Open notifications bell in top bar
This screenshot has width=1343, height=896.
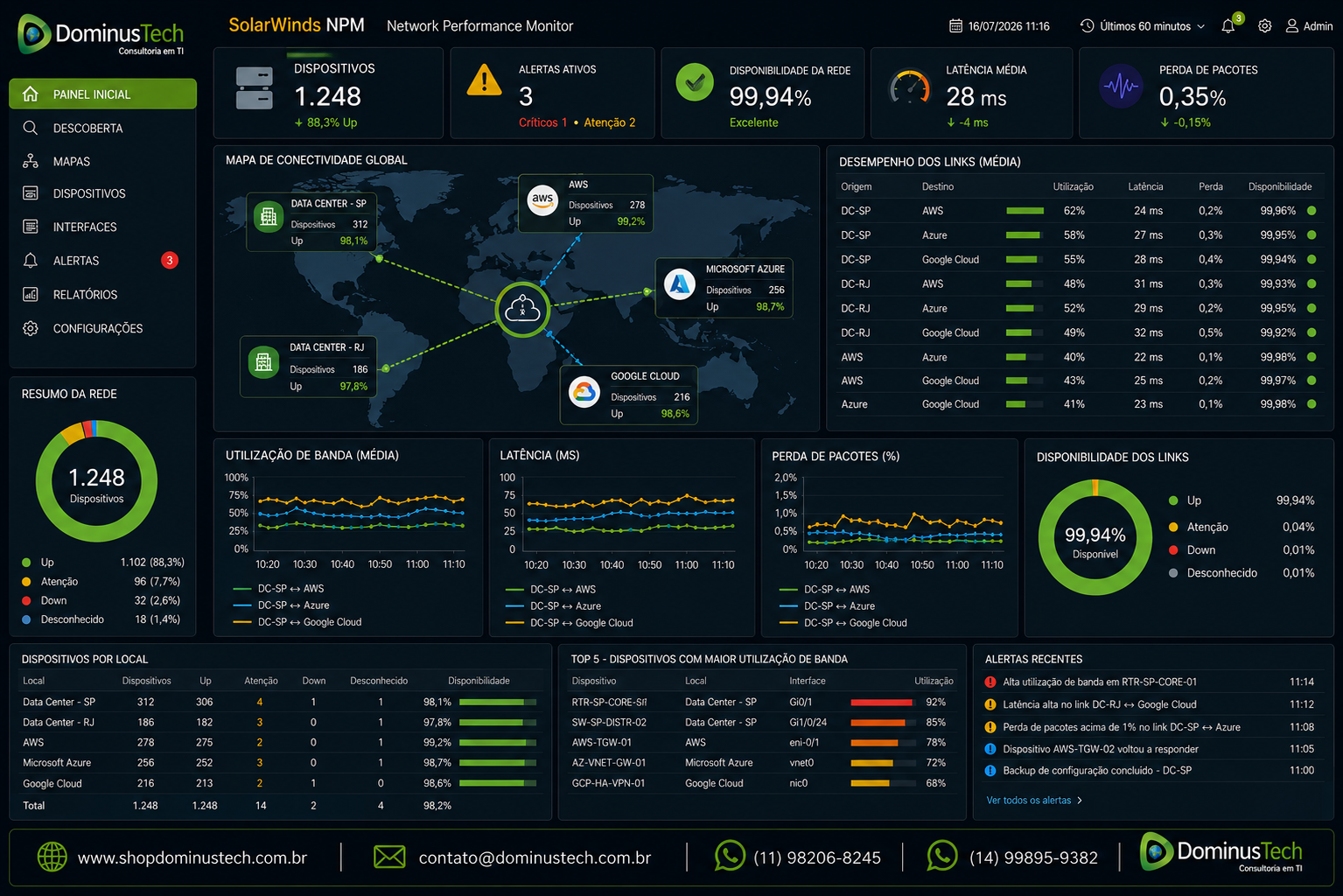[x=1228, y=26]
